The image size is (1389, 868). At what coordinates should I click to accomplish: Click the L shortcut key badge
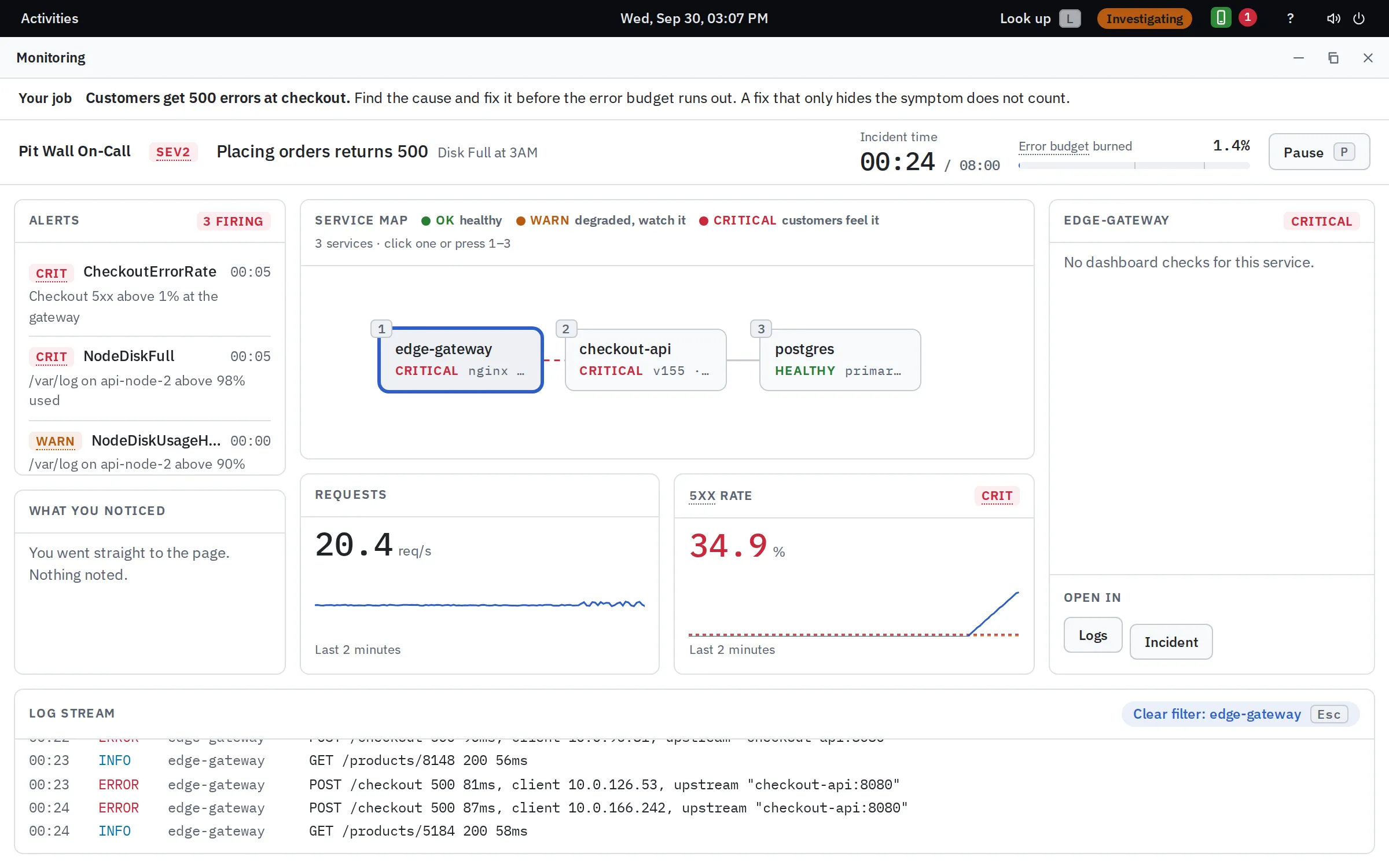[1070, 19]
